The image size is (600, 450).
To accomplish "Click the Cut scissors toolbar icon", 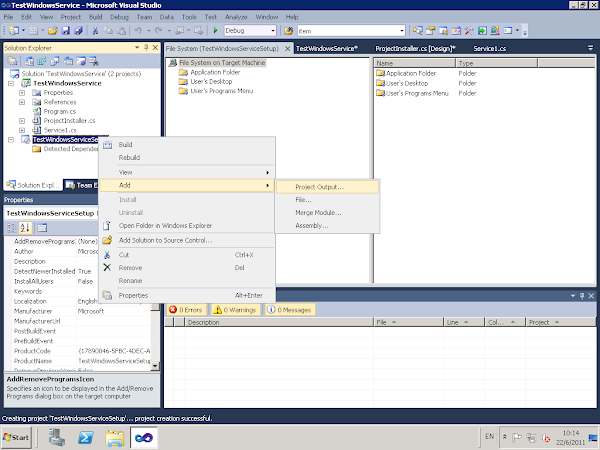I will pos(95,31).
